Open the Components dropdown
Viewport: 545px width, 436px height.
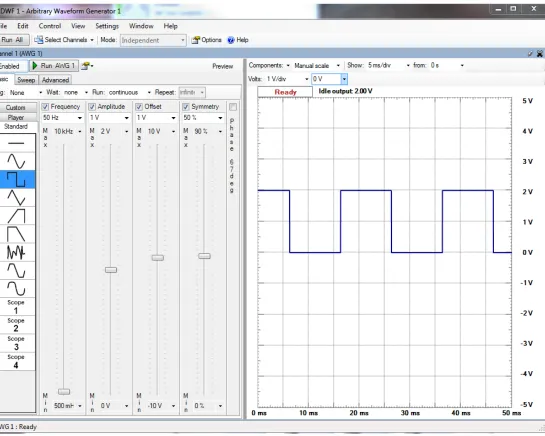point(269,65)
